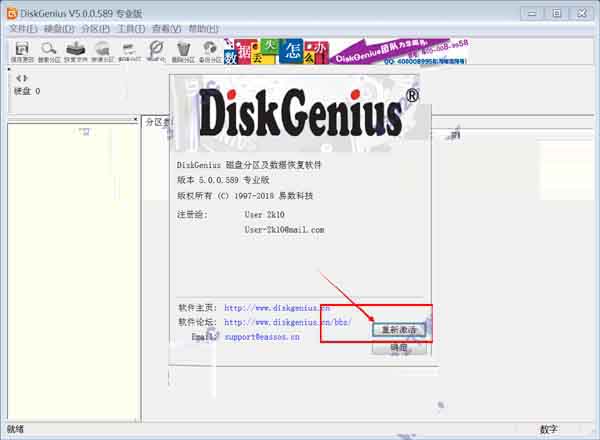Maximize the DiskGenius window
The image size is (600, 440).
coord(557,13)
